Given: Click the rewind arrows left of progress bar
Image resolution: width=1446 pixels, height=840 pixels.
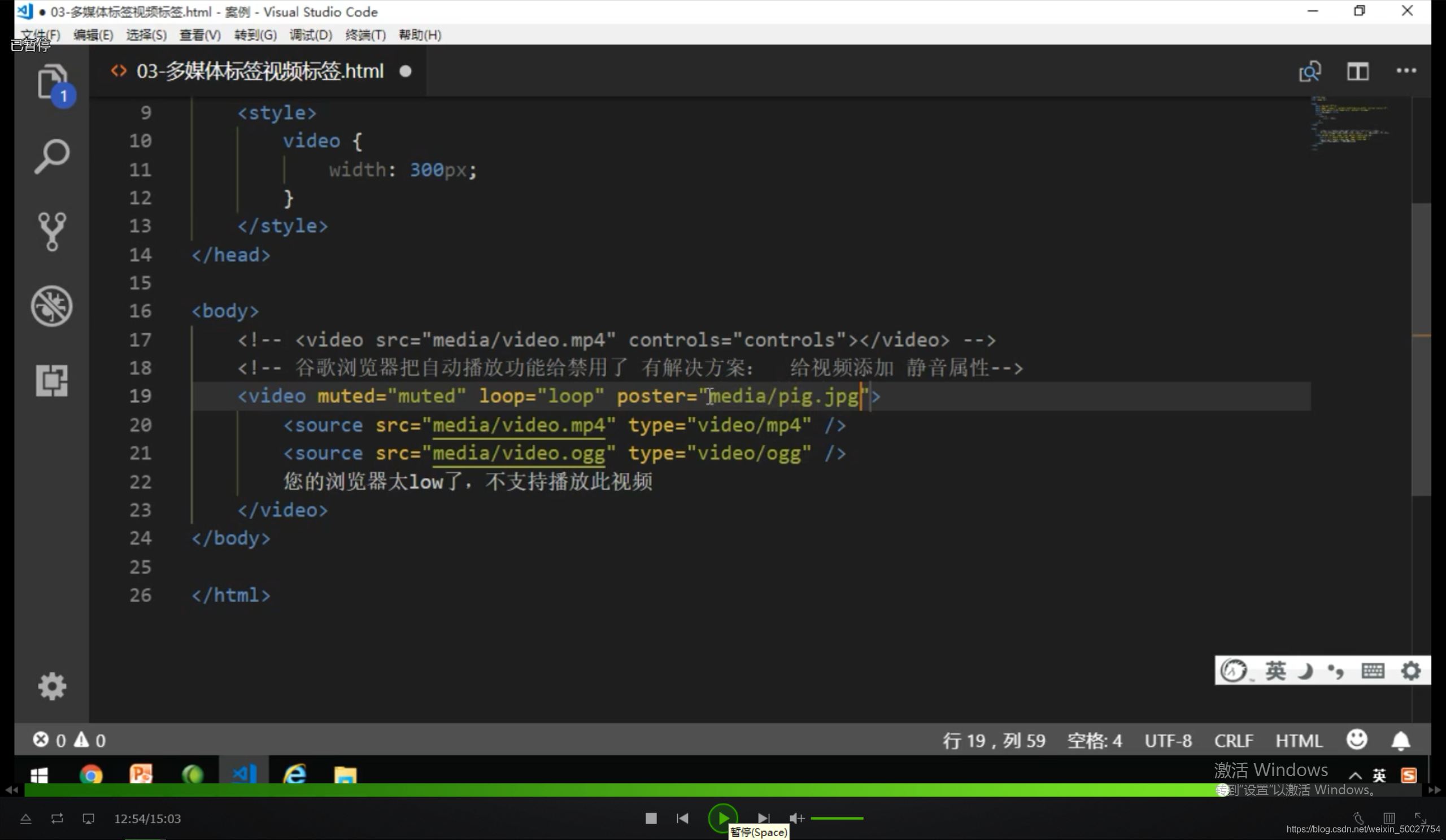Looking at the screenshot, I should (x=11, y=790).
